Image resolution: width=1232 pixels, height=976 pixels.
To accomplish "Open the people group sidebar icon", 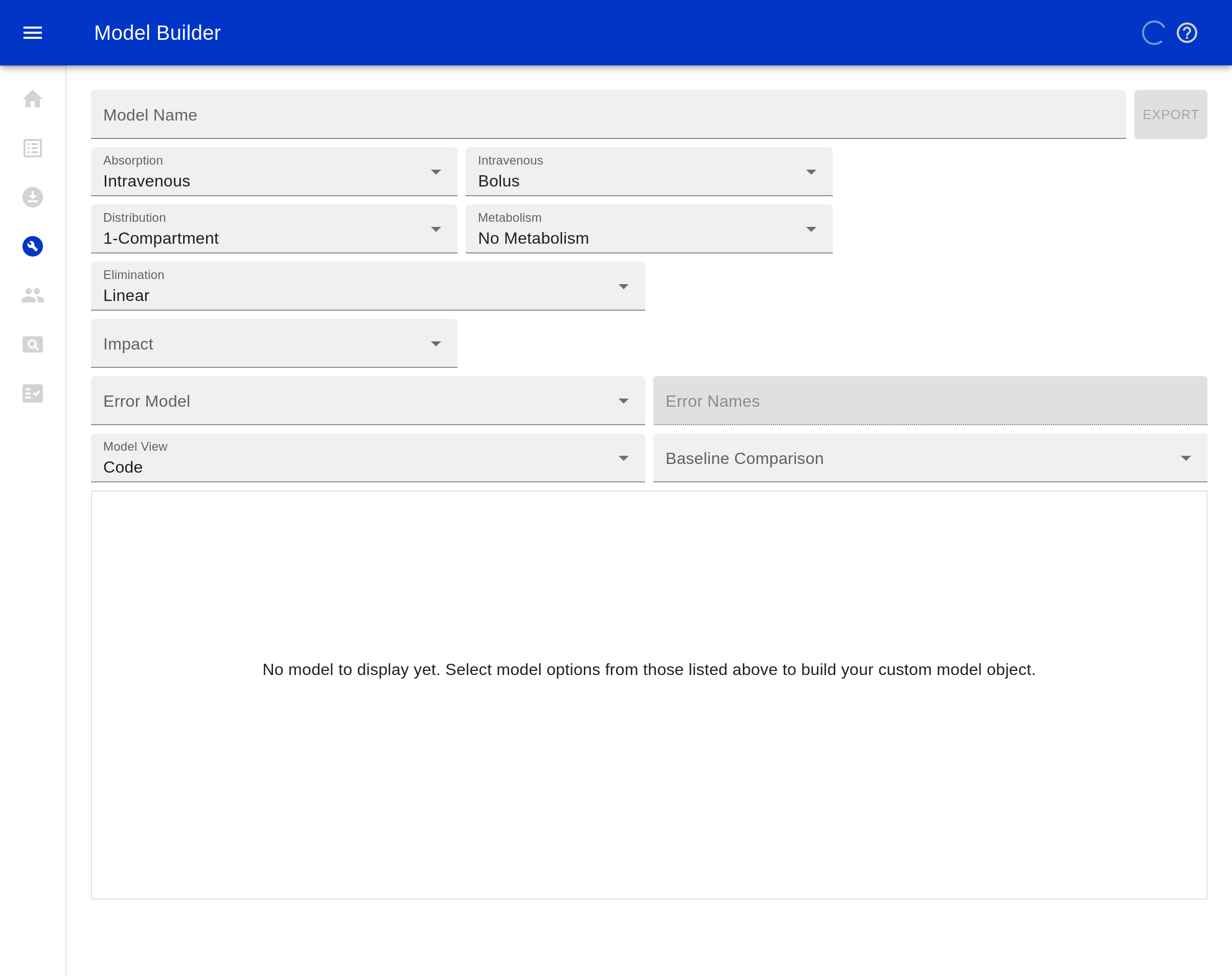I will (33, 295).
